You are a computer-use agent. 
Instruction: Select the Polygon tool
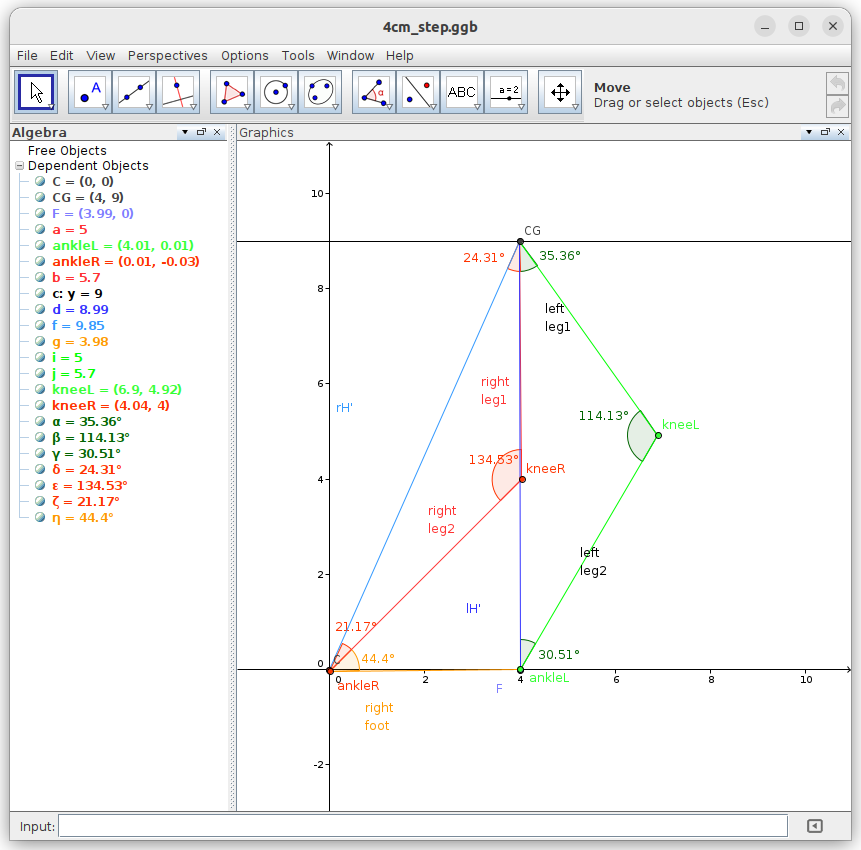pyautogui.click(x=232, y=92)
